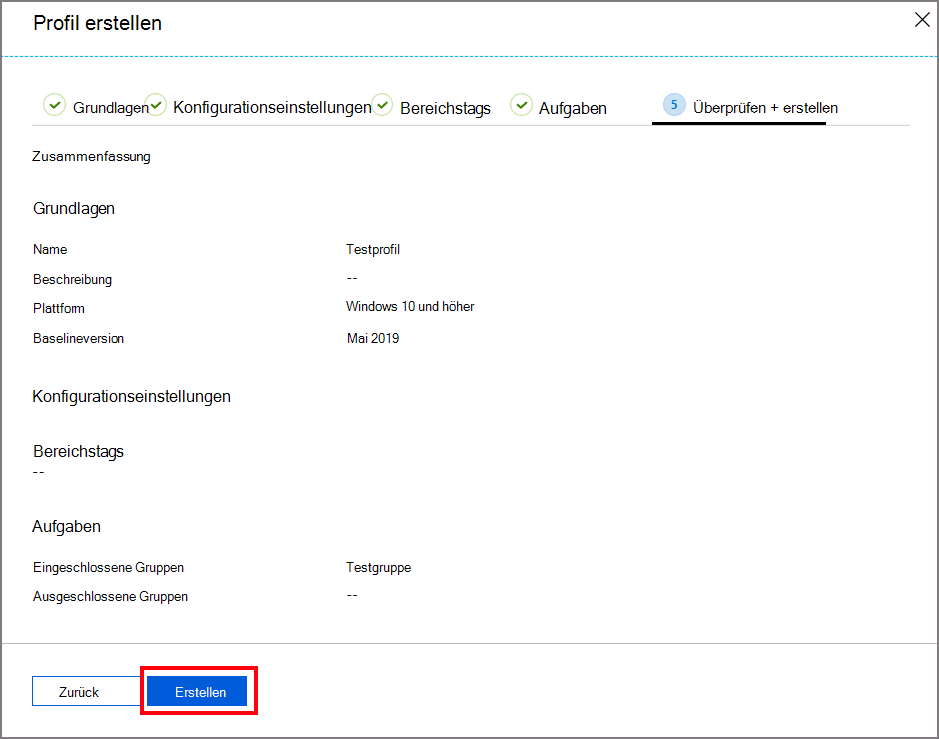This screenshot has width=939, height=739.
Task: Go back with the Zurück button
Action: tap(86, 692)
